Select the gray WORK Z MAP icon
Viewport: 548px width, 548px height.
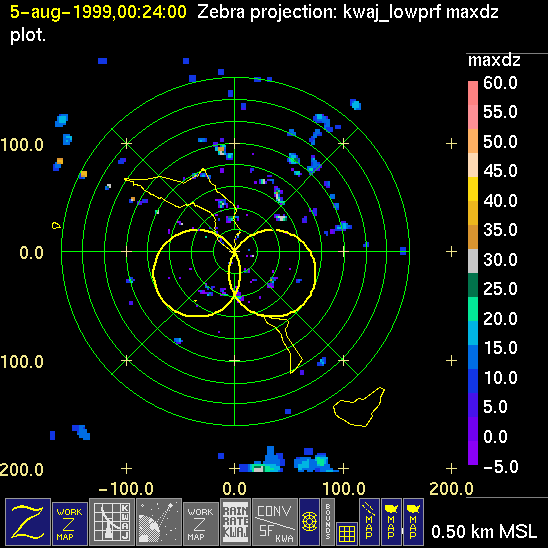click(201, 524)
